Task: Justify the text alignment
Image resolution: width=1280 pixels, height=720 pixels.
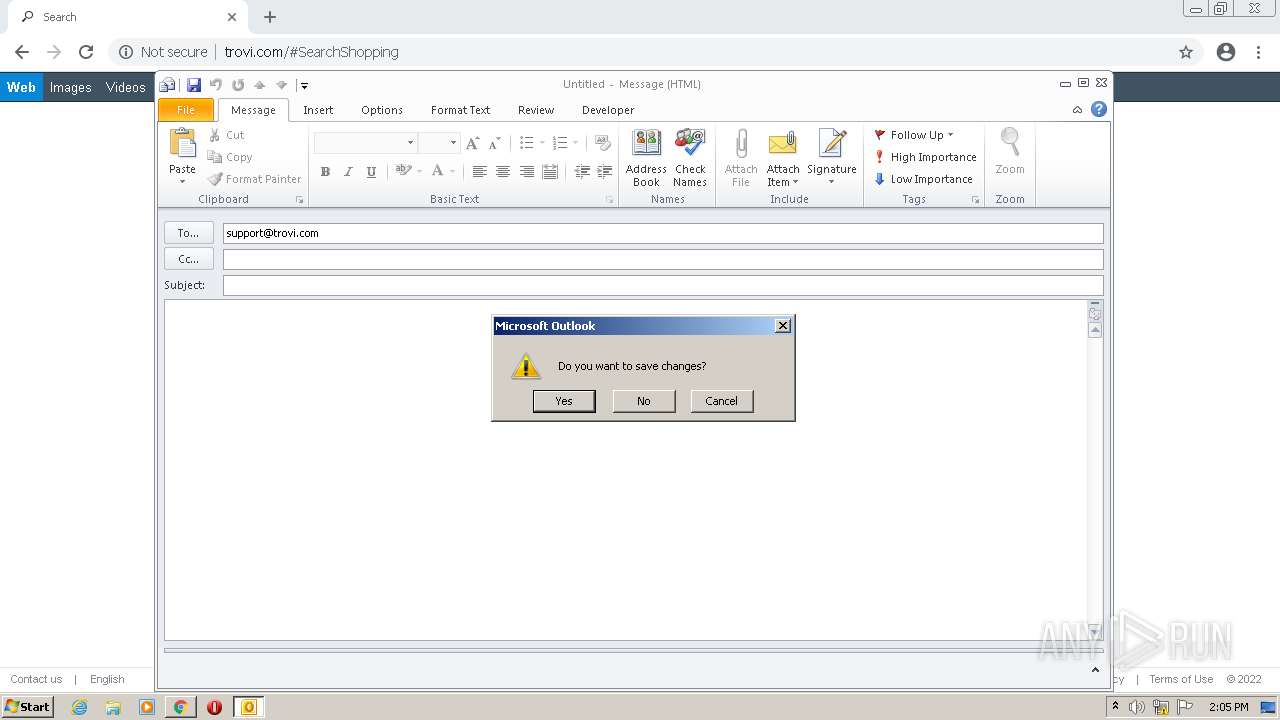Action: point(550,172)
